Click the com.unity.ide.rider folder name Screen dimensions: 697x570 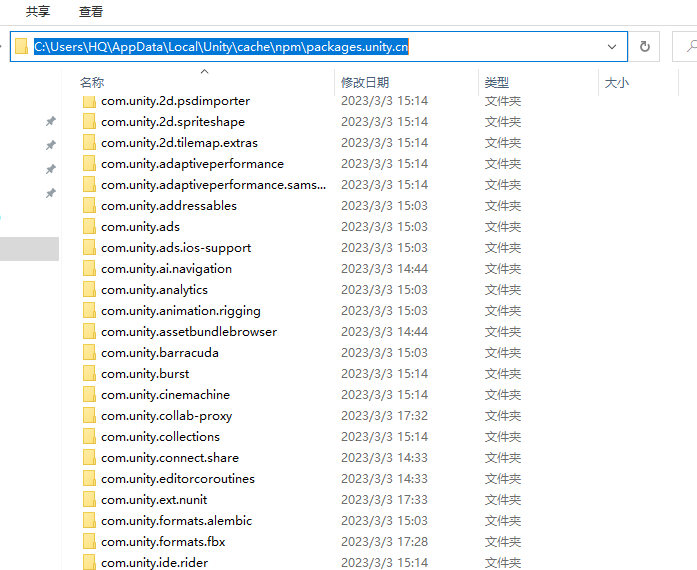pos(154,562)
